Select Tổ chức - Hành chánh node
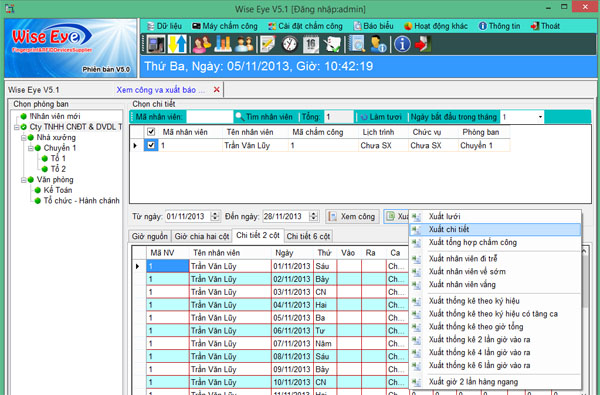600x395 pixels. 82,201
